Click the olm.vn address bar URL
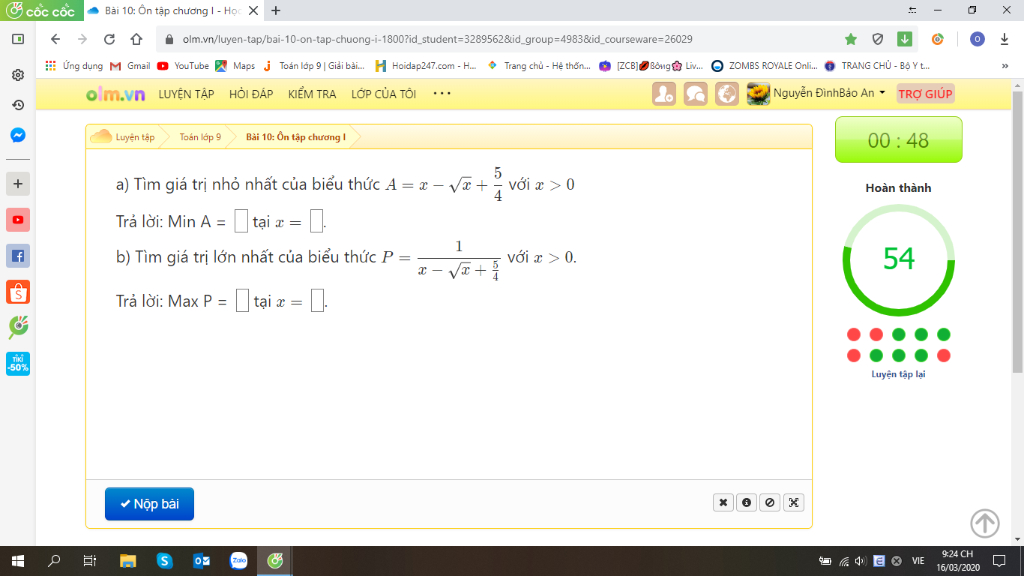 [x=438, y=39]
